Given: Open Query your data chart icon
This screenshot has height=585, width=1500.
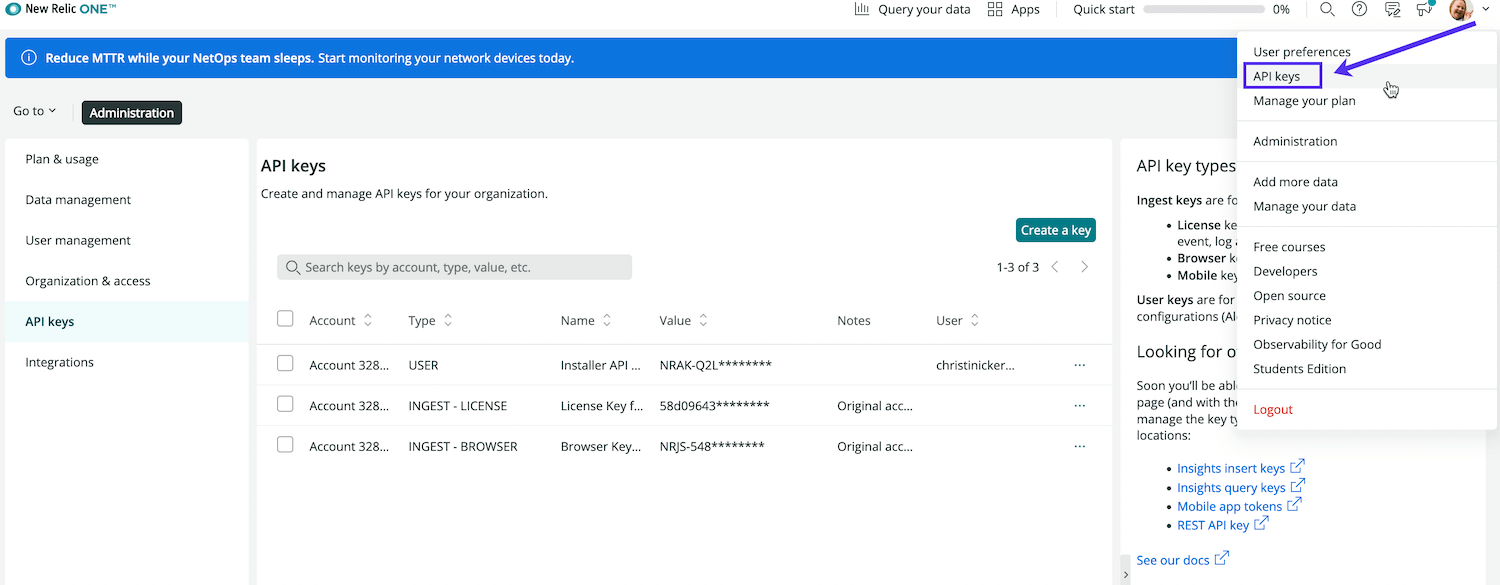Looking at the screenshot, I should coord(861,9).
